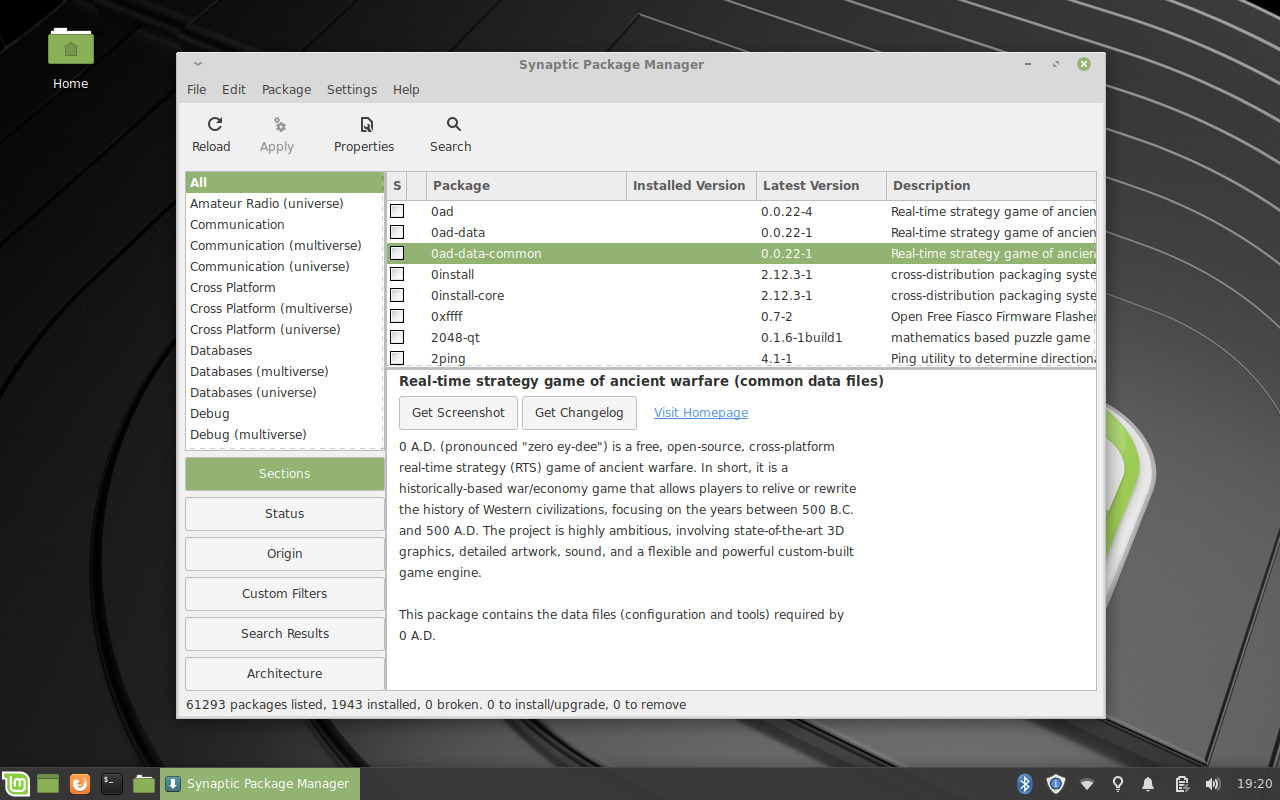Follow the Visit Homepage link

tap(700, 412)
